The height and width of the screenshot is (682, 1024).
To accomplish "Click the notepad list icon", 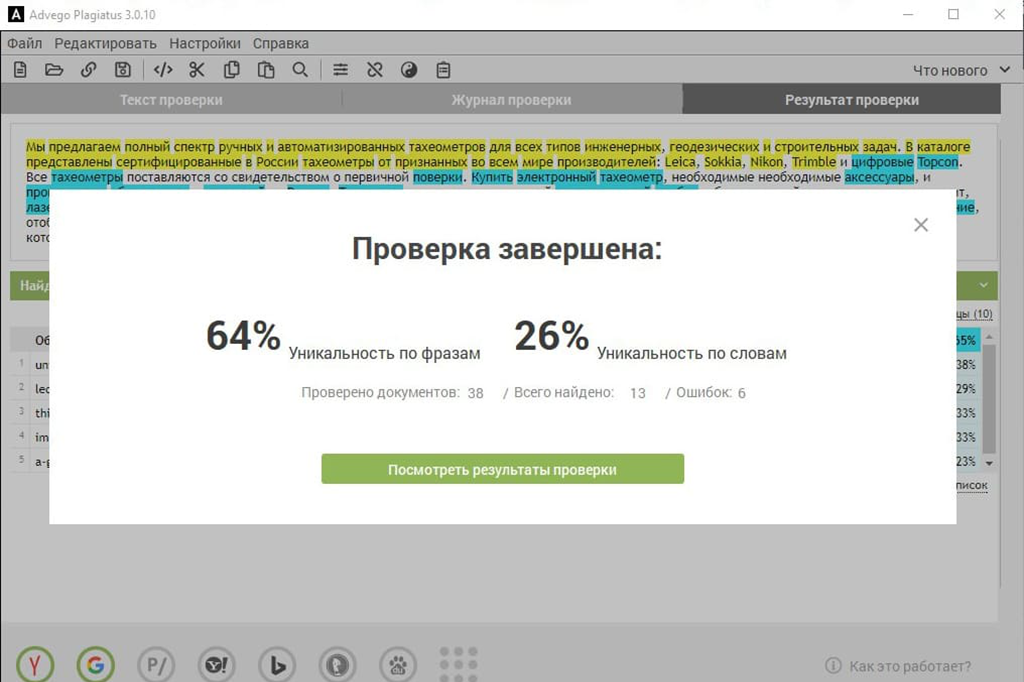I will click(x=443, y=70).
